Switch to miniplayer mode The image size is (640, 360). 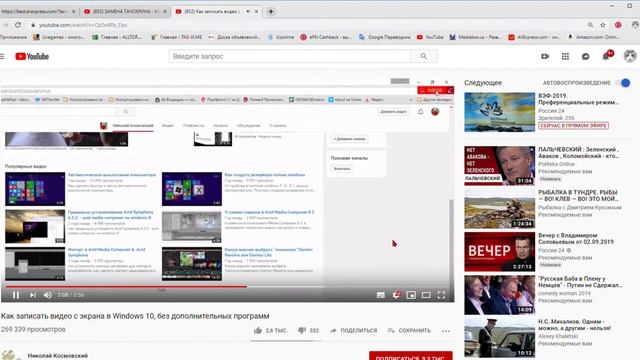pos(411,295)
